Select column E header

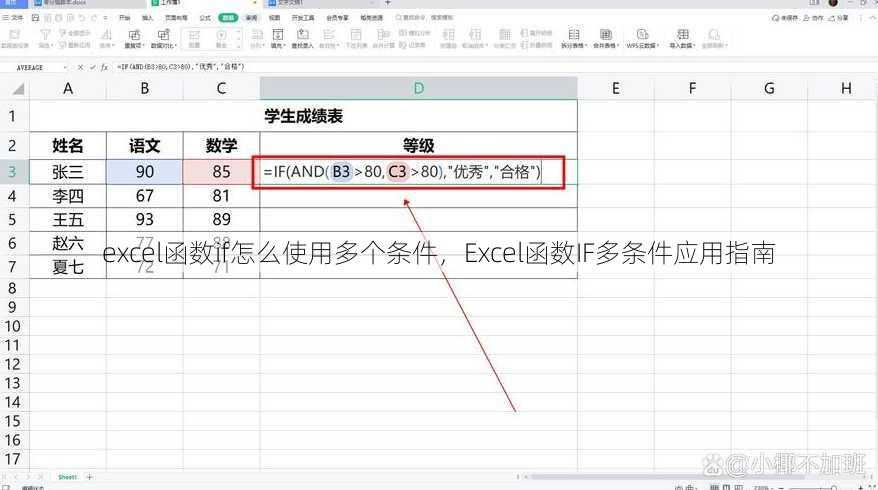615,88
